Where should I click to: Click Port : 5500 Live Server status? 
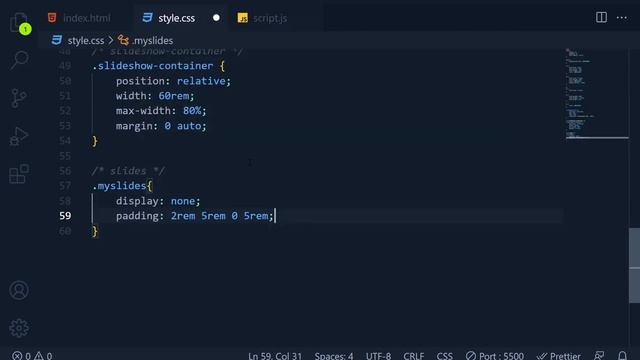(495, 356)
